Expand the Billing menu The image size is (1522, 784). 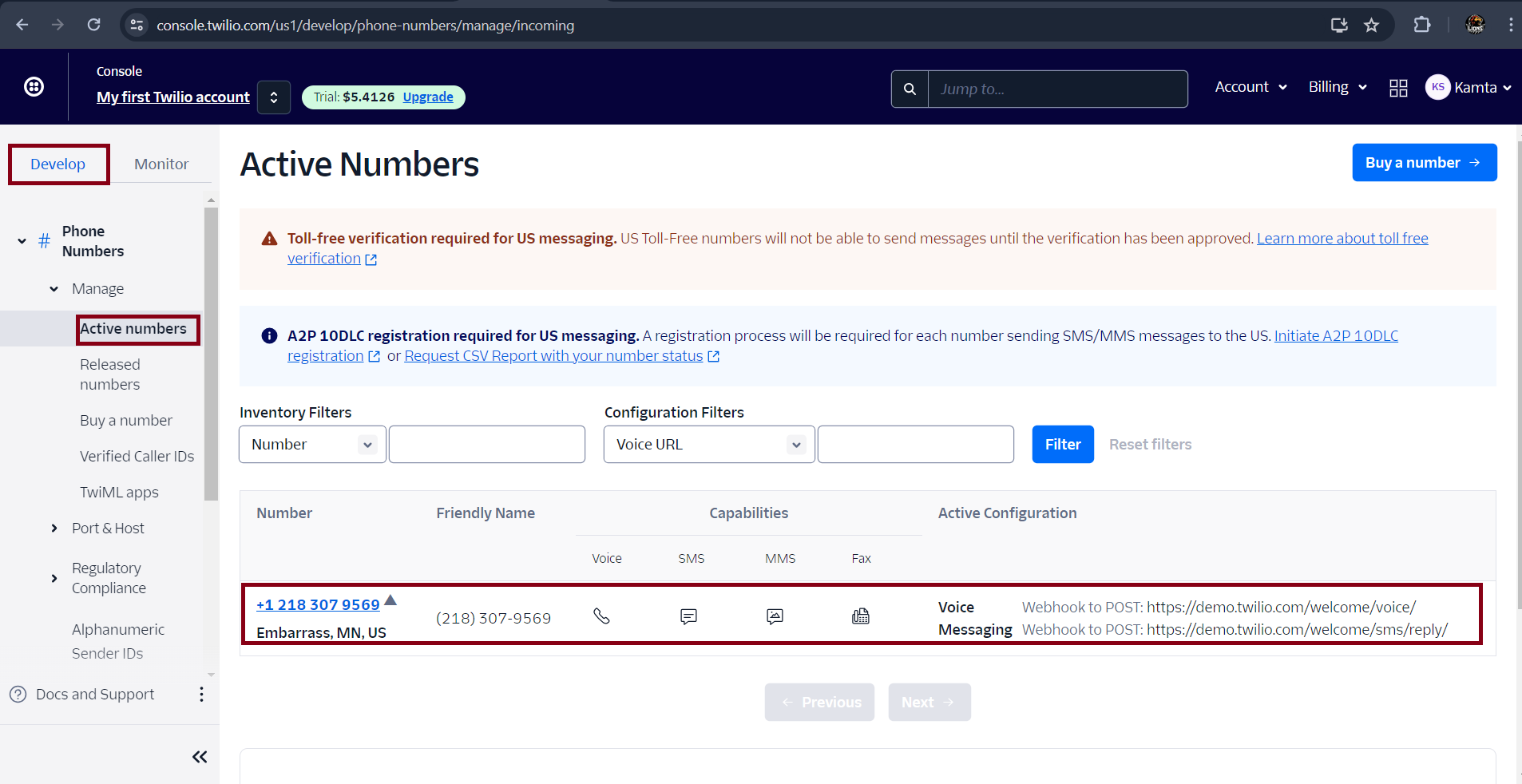pos(1338,87)
